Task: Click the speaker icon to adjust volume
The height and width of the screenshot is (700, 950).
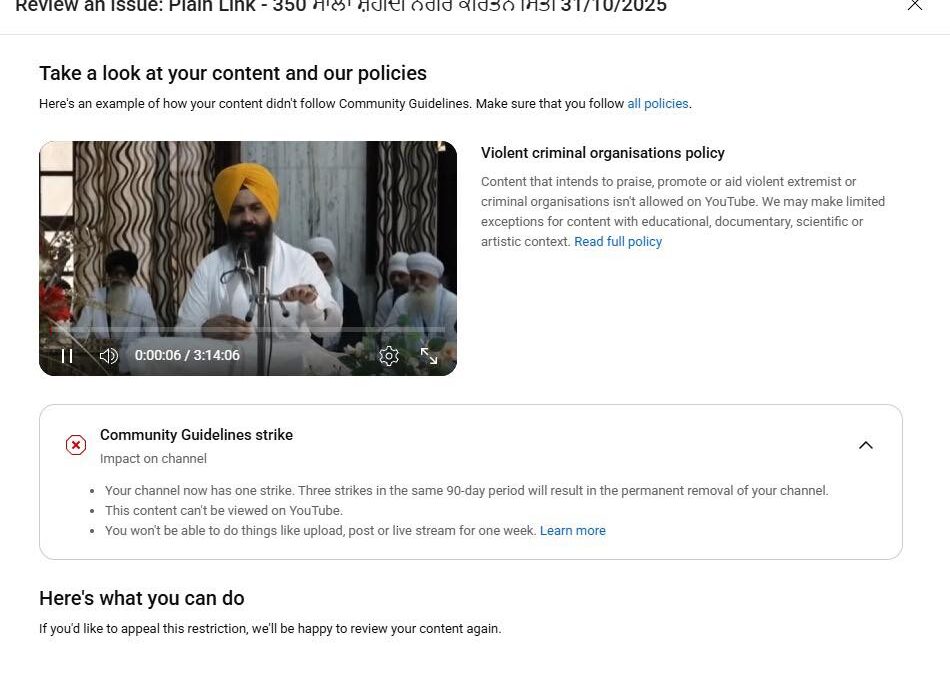Action: click(108, 356)
